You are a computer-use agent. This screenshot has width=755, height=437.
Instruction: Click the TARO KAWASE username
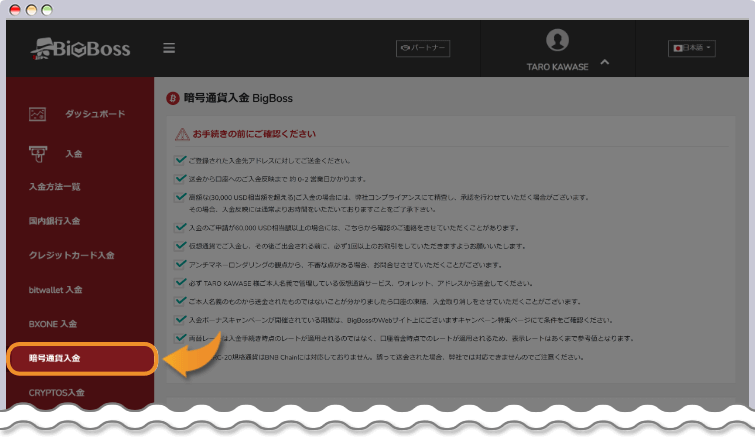pyautogui.click(x=557, y=67)
